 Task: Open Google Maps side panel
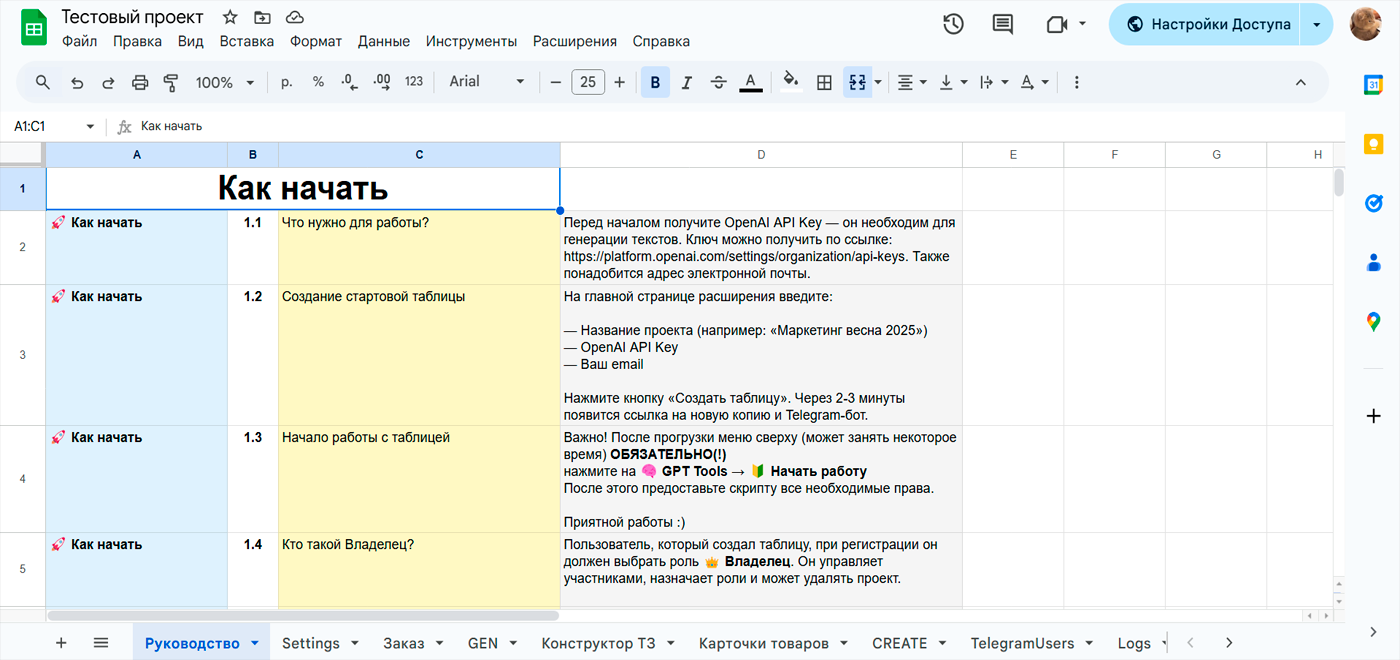pyautogui.click(x=1373, y=322)
